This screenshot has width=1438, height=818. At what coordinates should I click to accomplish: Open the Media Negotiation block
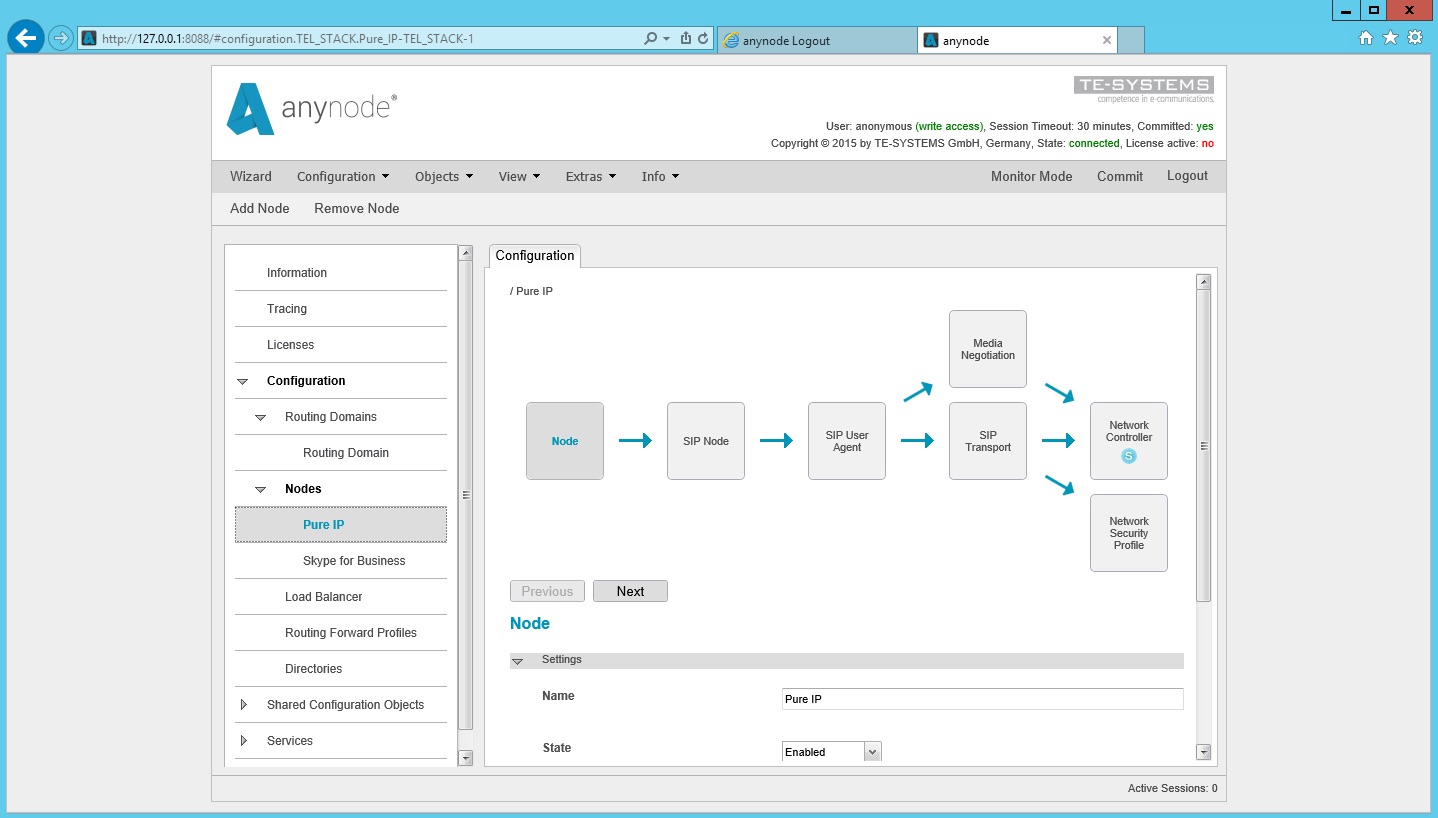pos(987,349)
